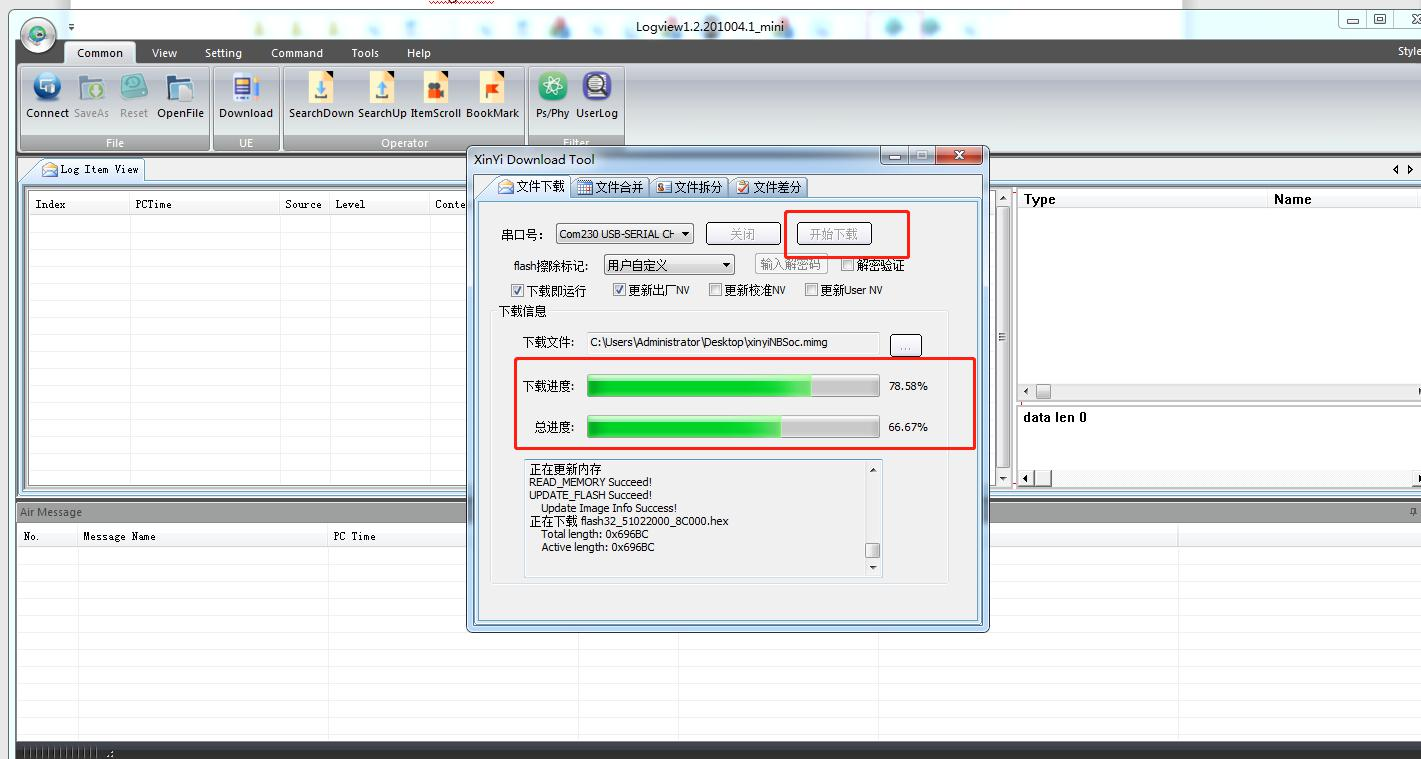
Task: Open the UserLog filter icon
Action: tap(597, 88)
